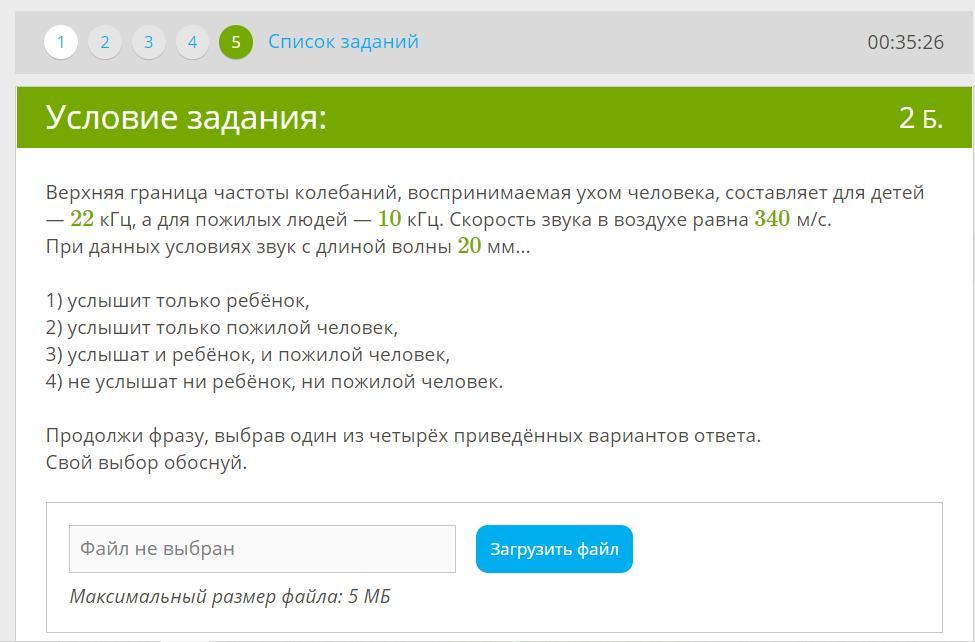Click the Файл не выбран input field
This screenshot has width=975, height=642.
[x=262, y=549]
